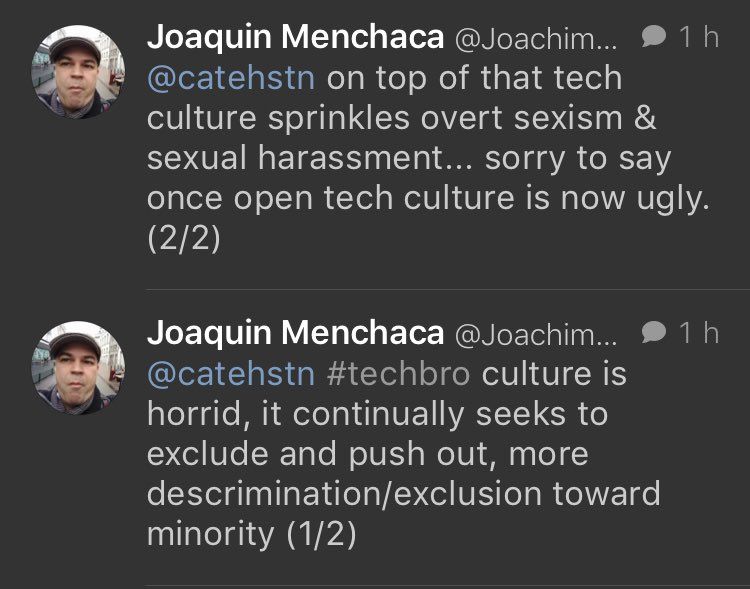Image resolution: width=750 pixels, height=589 pixels.
Task: Tap the @Joachim… handle on the sexism tweet
Action: coord(537,38)
